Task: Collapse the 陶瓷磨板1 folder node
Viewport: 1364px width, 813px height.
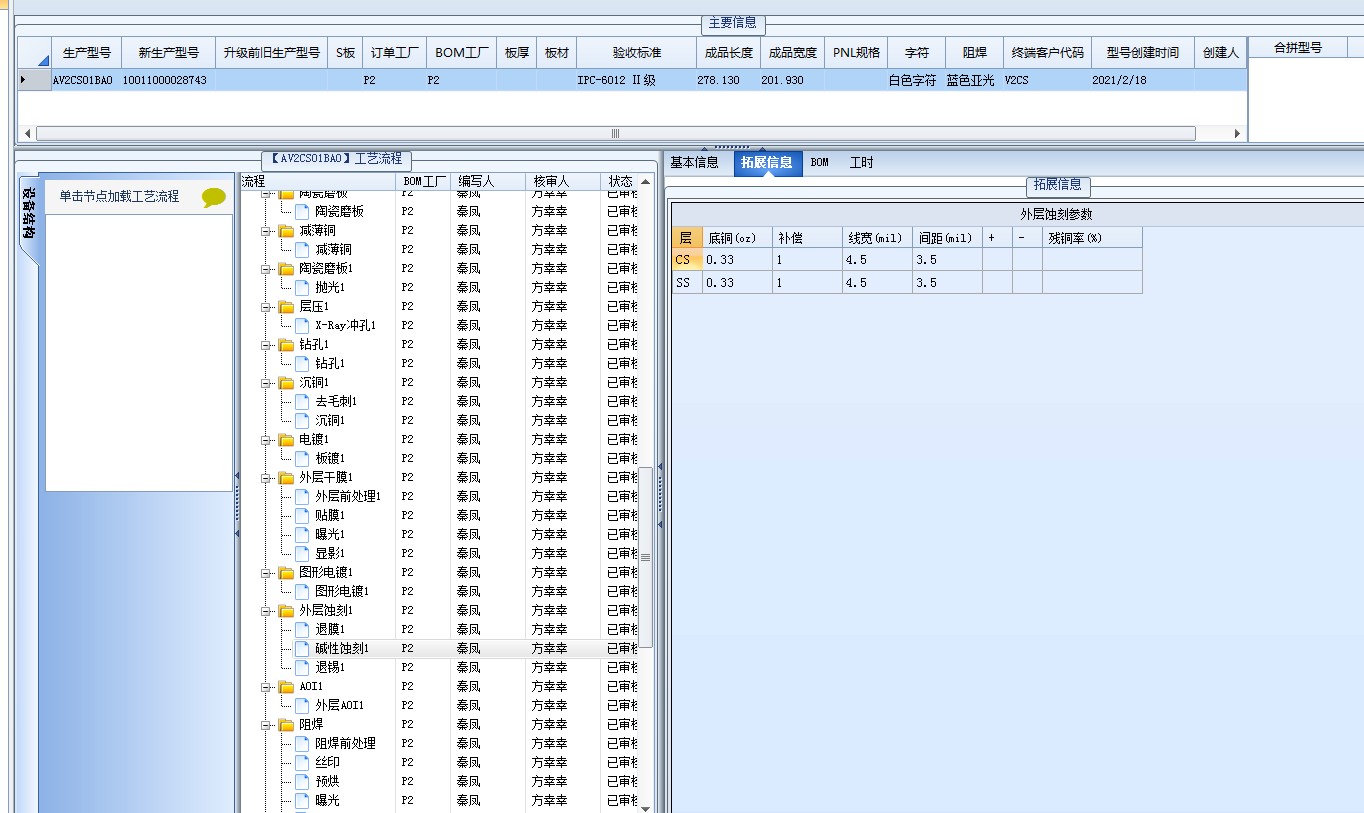Action: pos(267,269)
